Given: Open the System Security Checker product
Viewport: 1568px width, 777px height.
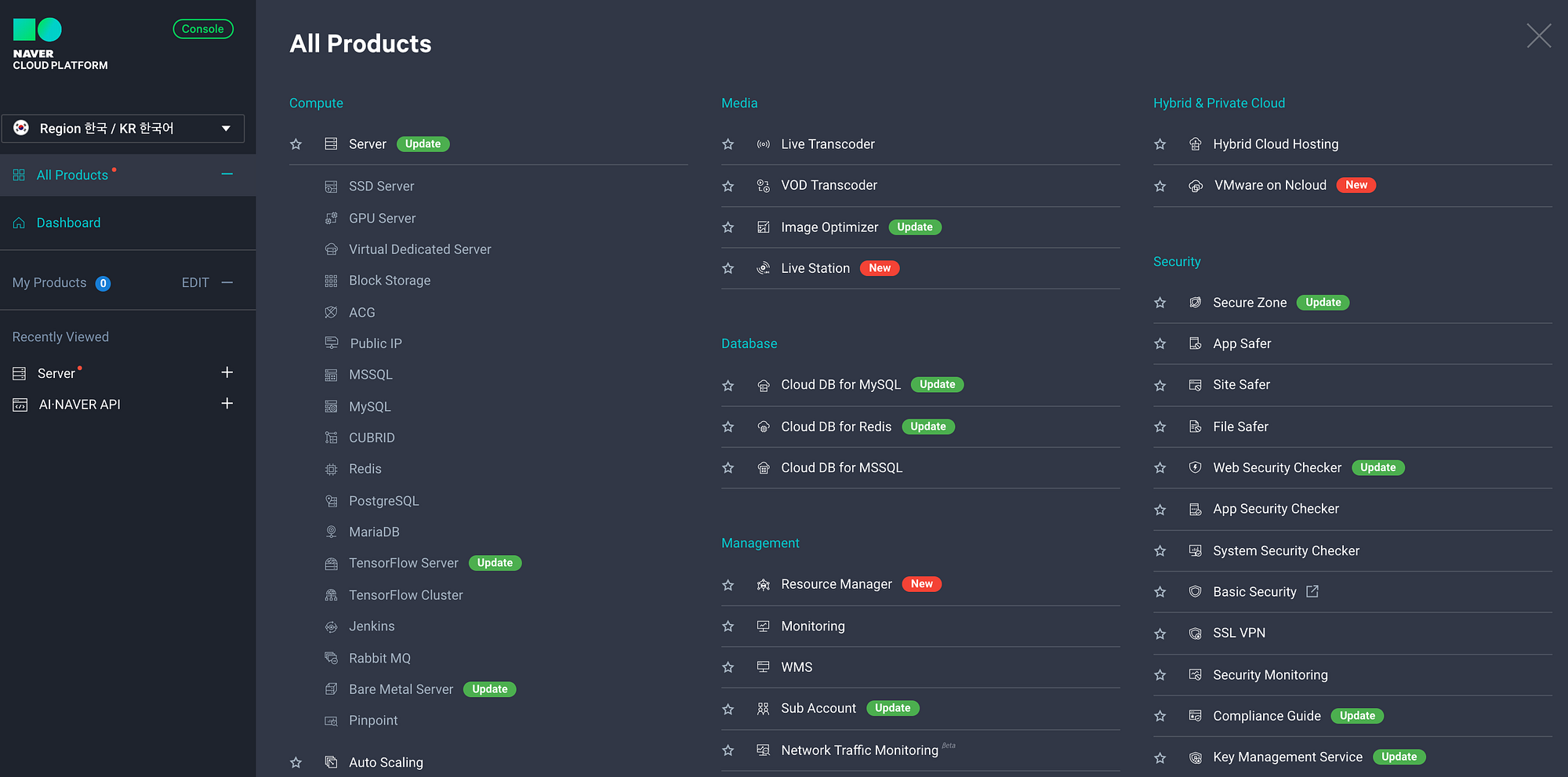Looking at the screenshot, I should 1286,550.
